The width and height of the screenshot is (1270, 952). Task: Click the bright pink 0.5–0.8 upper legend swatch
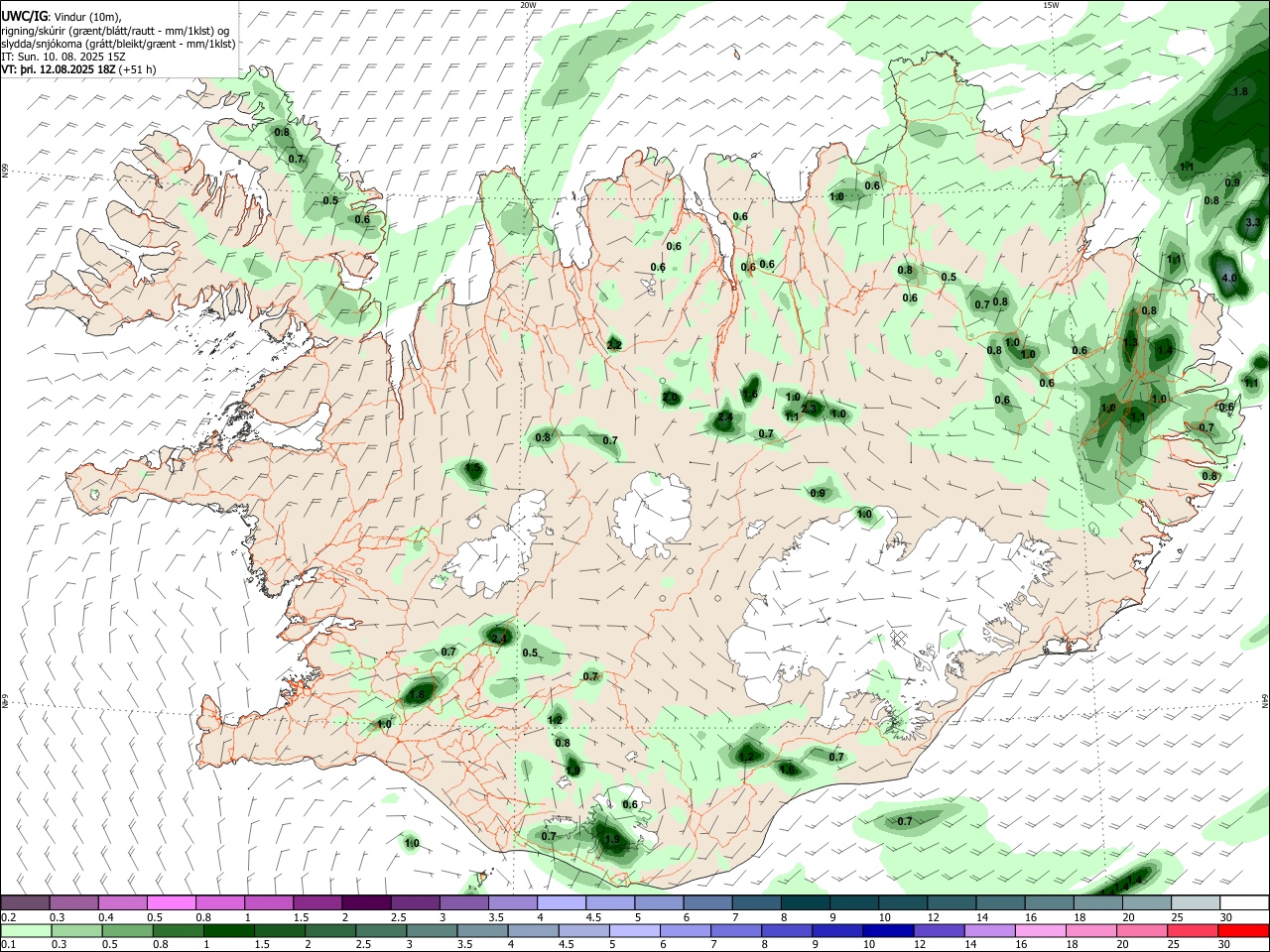pyautogui.click(x=171, y=902)
